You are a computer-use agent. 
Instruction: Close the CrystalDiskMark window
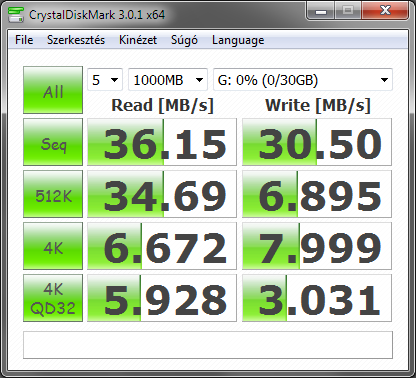tap(385, 10)
